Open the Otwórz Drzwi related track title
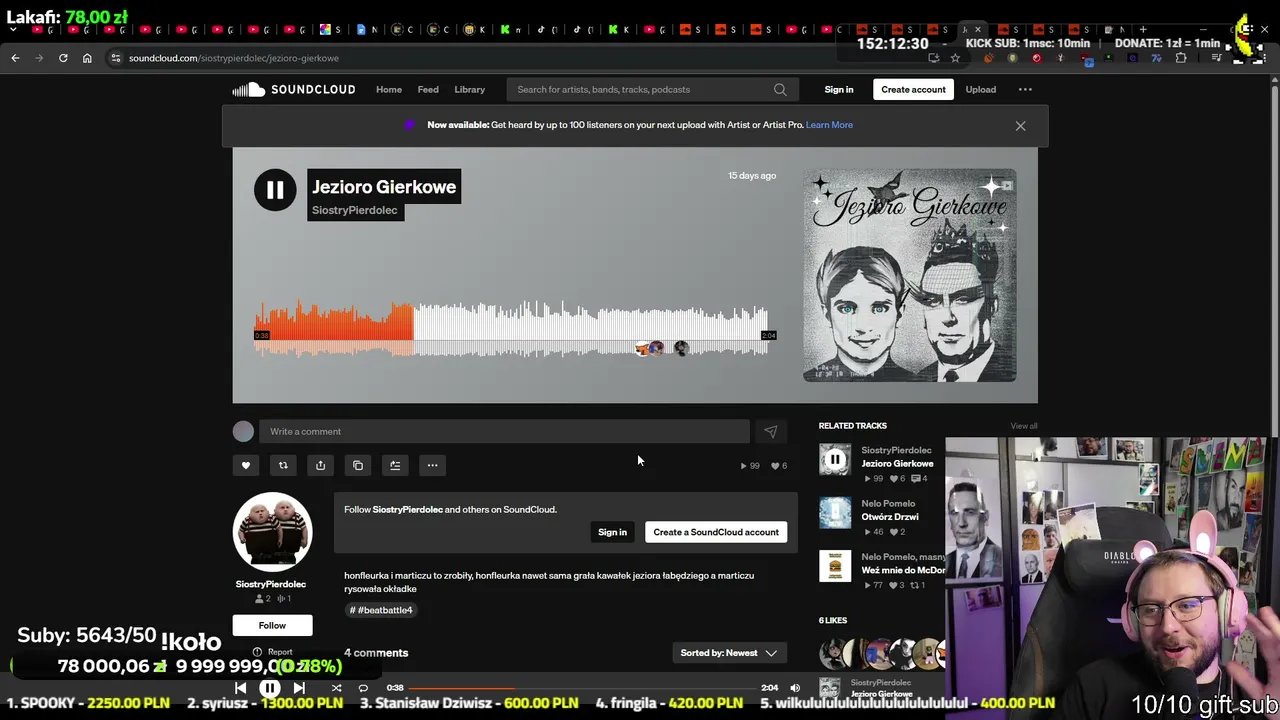The height and width of the screenshot is (720, 1280). (x=890, y=517)
